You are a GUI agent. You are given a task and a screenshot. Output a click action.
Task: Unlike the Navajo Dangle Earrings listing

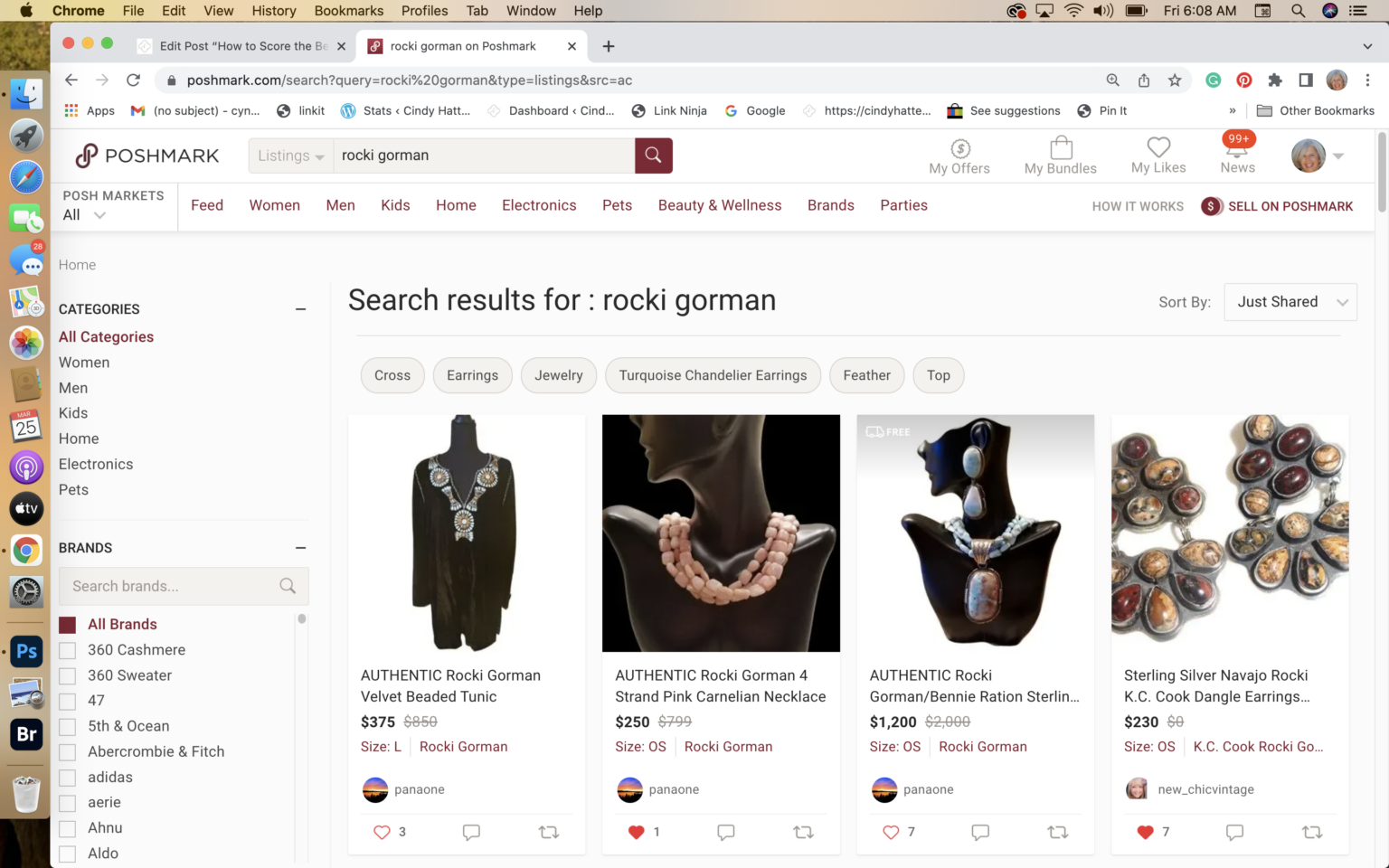pos(1145,832)
